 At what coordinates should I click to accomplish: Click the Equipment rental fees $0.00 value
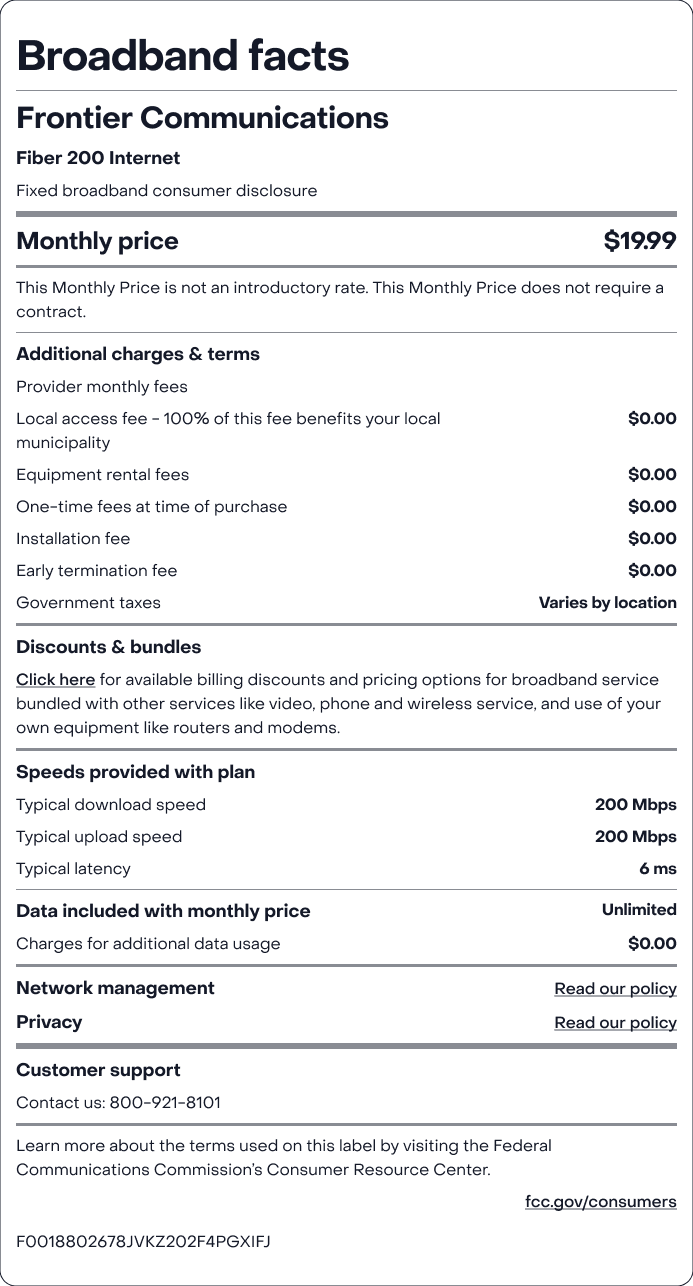(x=652, y=475)
